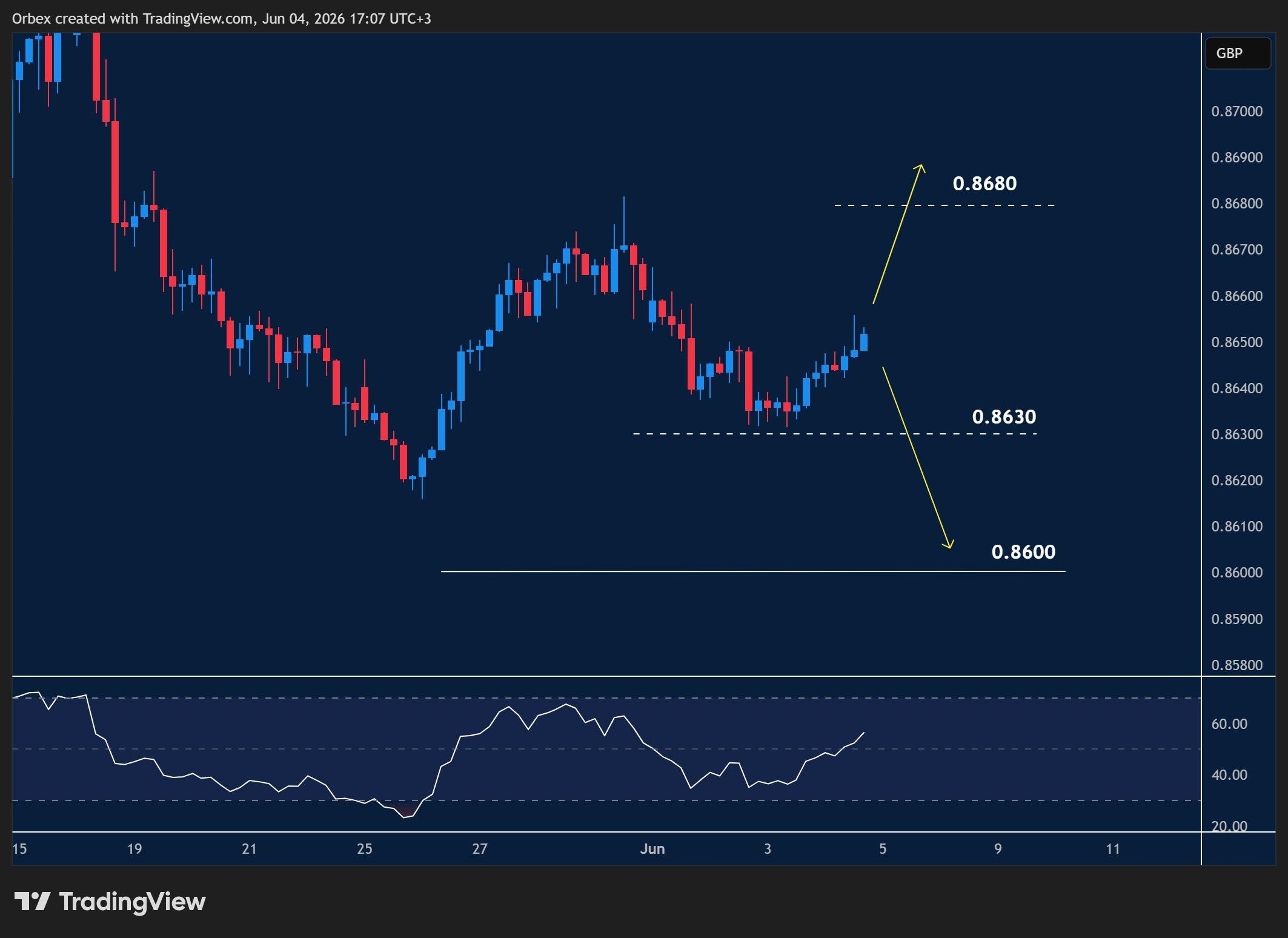Click the date label 25
The image size is (1288, 938).
(x=365, y=849)
